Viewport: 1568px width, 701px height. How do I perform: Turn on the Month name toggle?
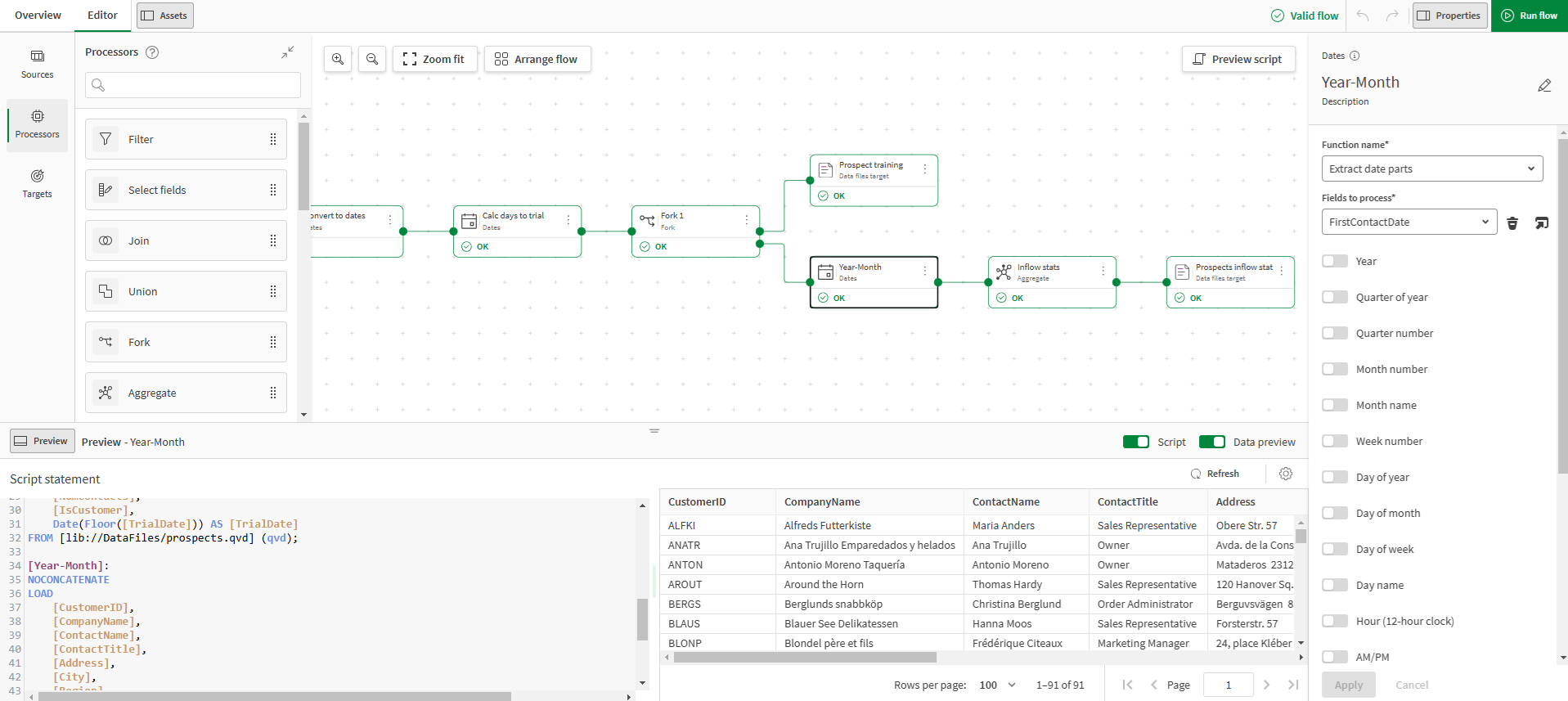tap(1335, 405)
